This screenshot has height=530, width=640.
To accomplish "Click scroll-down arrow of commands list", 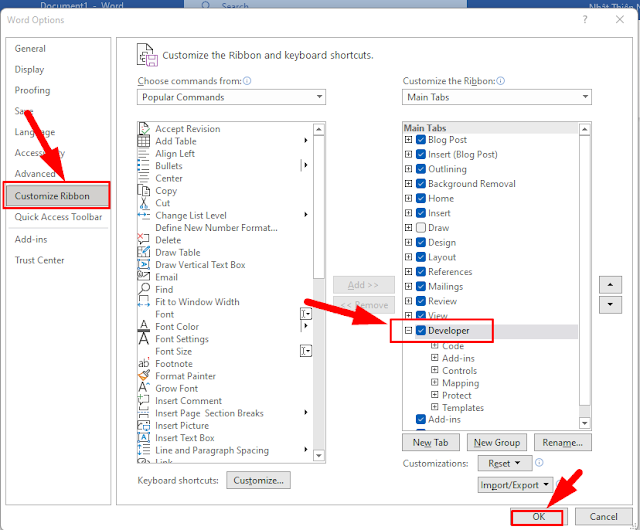I will coord(319,455).
